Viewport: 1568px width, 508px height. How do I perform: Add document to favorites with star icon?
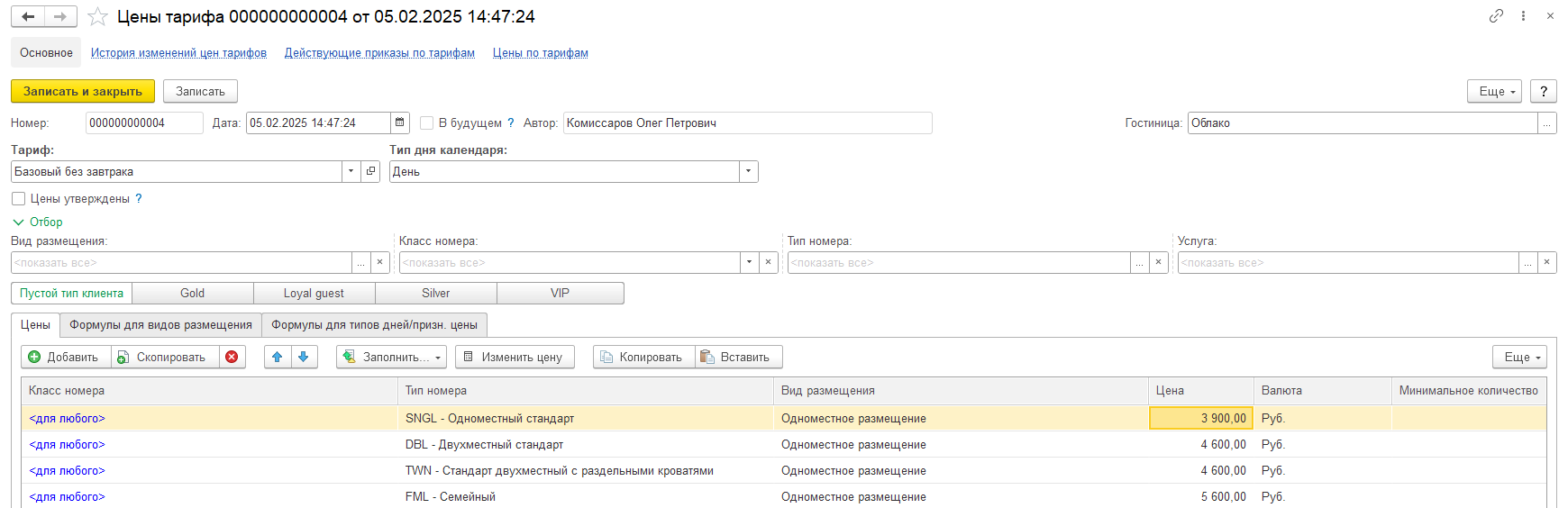point(97,17)
